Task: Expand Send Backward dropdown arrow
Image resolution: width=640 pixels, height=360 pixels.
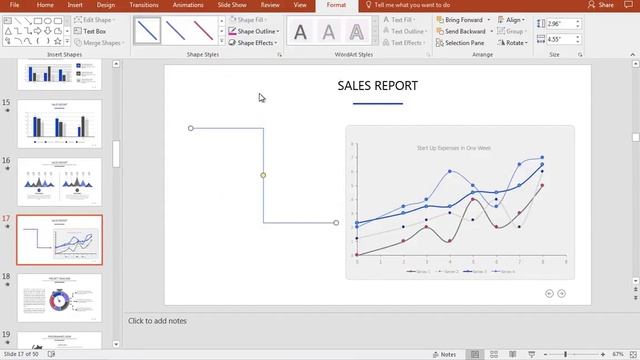Action: 491,31
